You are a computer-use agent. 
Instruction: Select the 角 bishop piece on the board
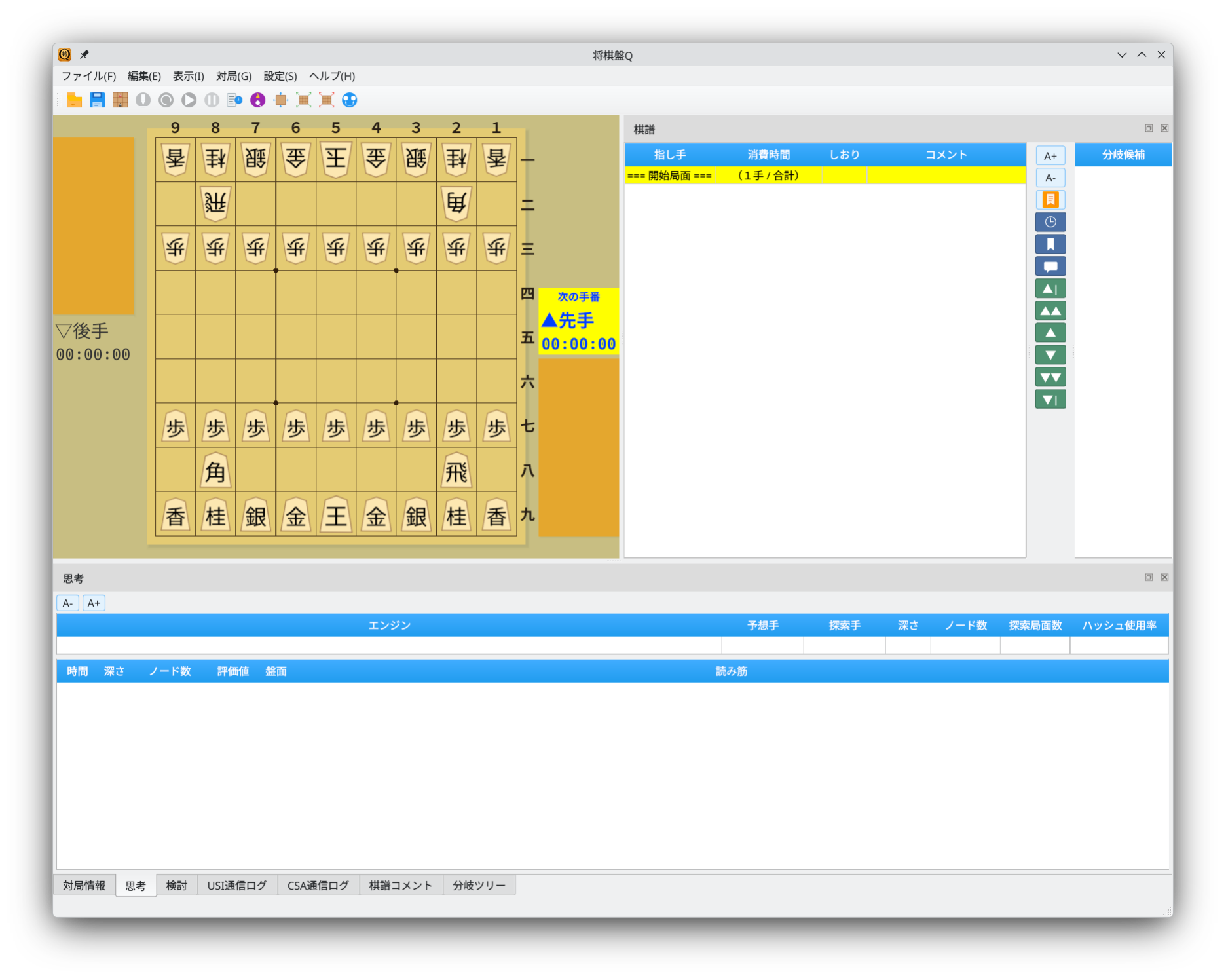215,471
